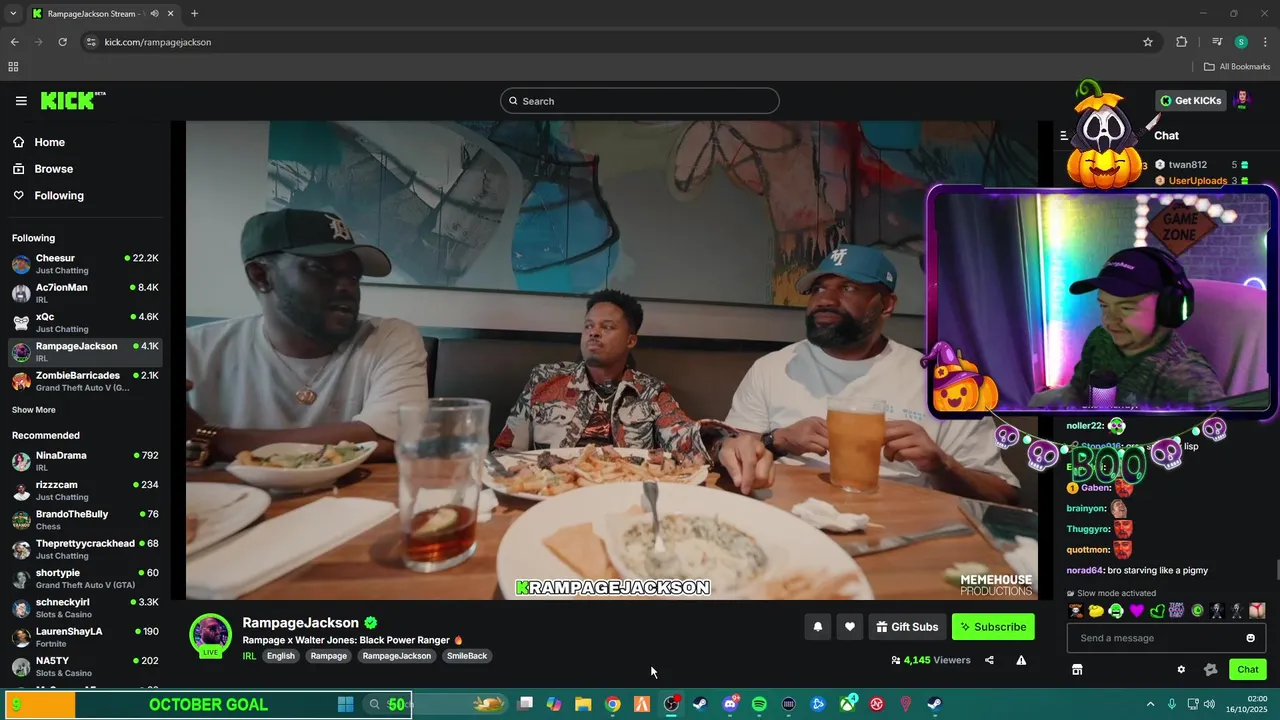The image size is (1280, 720).
Task: Subscribe to RampageJackson
Action: tap(993, 627)
